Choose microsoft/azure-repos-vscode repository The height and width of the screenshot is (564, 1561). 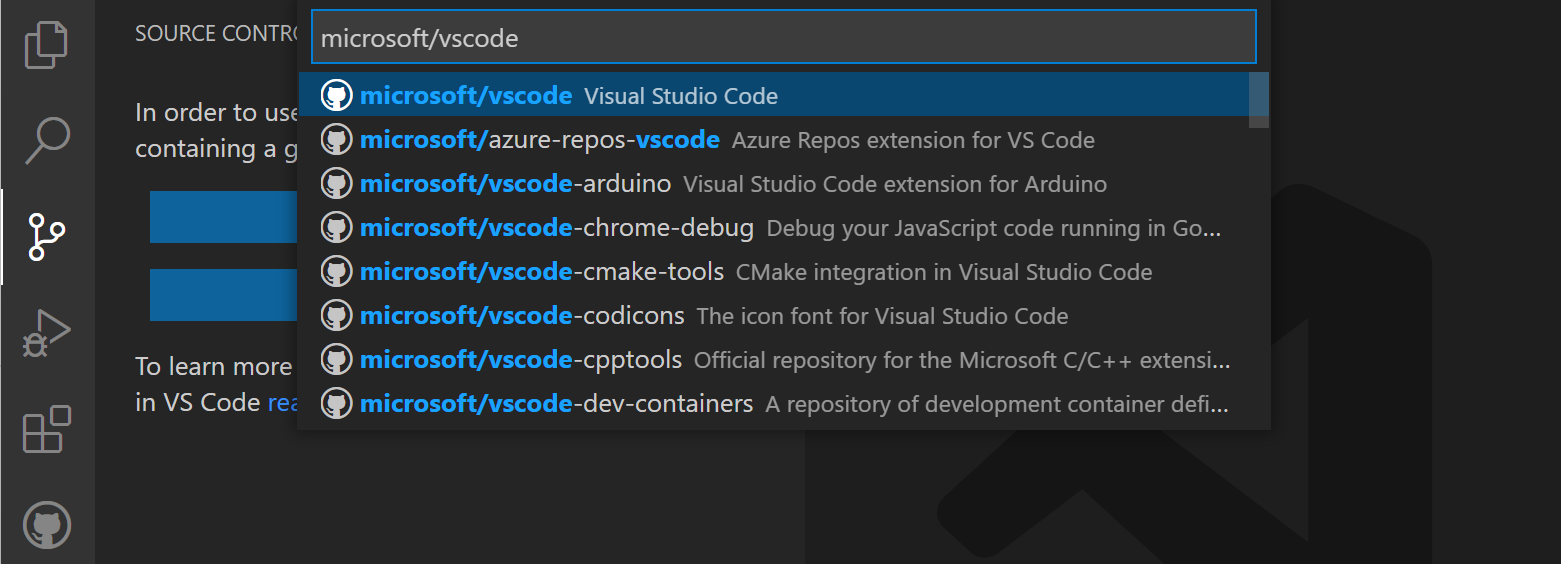tap(540, 140)
